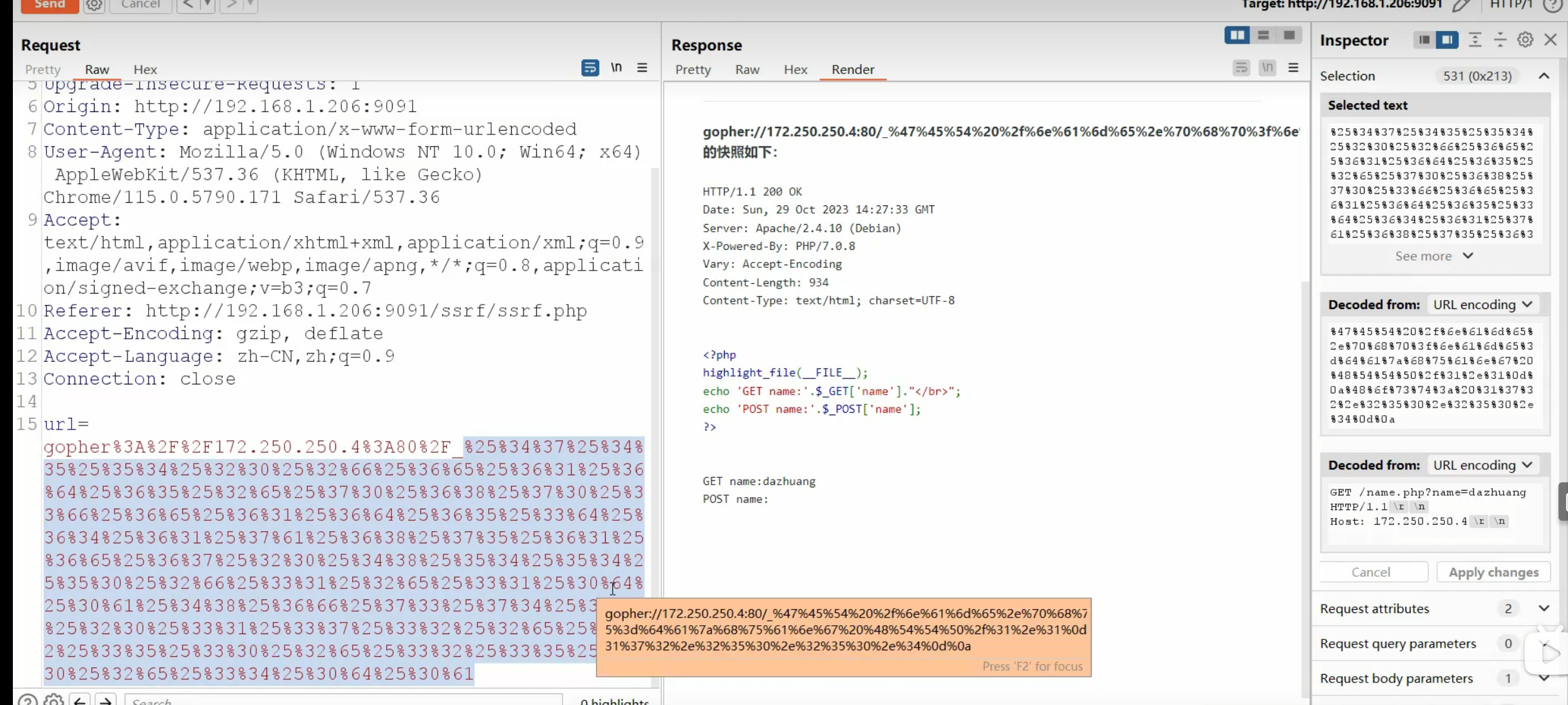1568x705 pixels.
Task: Click the Apply changes button
Action: click(1493, 572)
